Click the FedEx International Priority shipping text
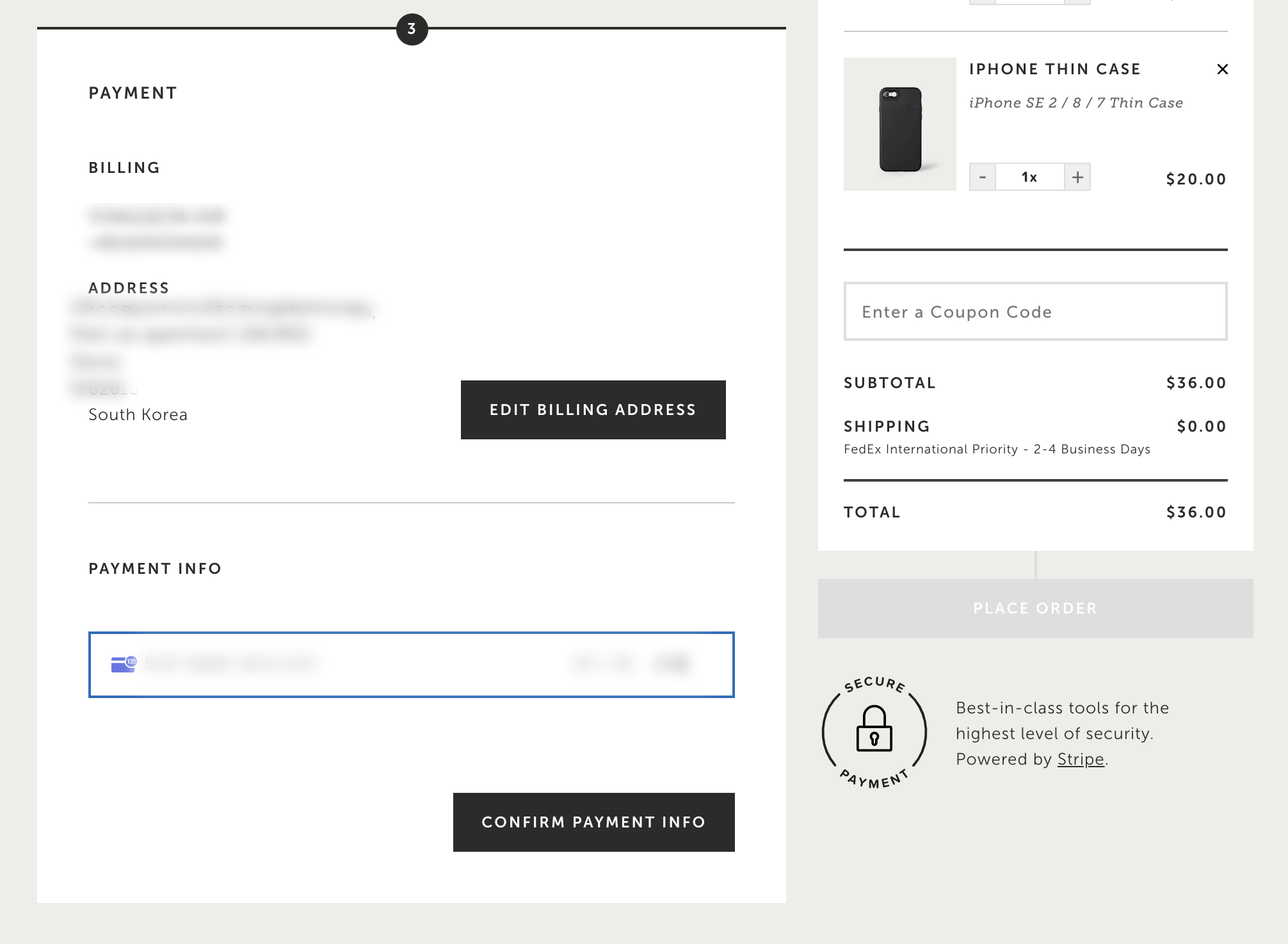 coord(997,449)
